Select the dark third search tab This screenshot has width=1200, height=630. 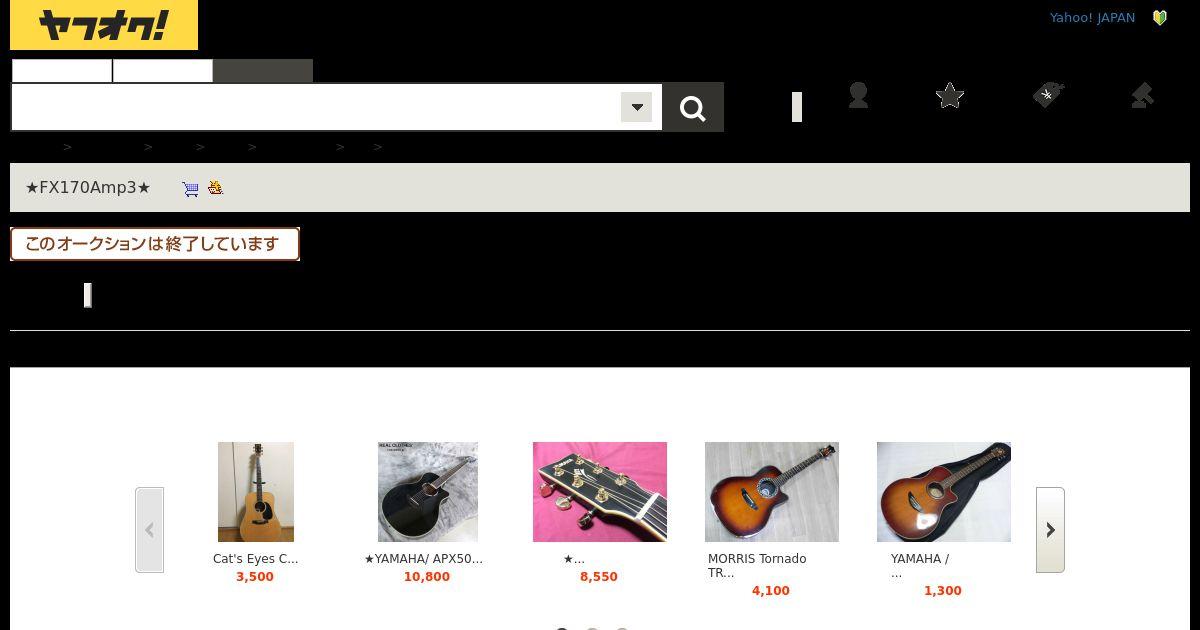click(x=263, y=71)
